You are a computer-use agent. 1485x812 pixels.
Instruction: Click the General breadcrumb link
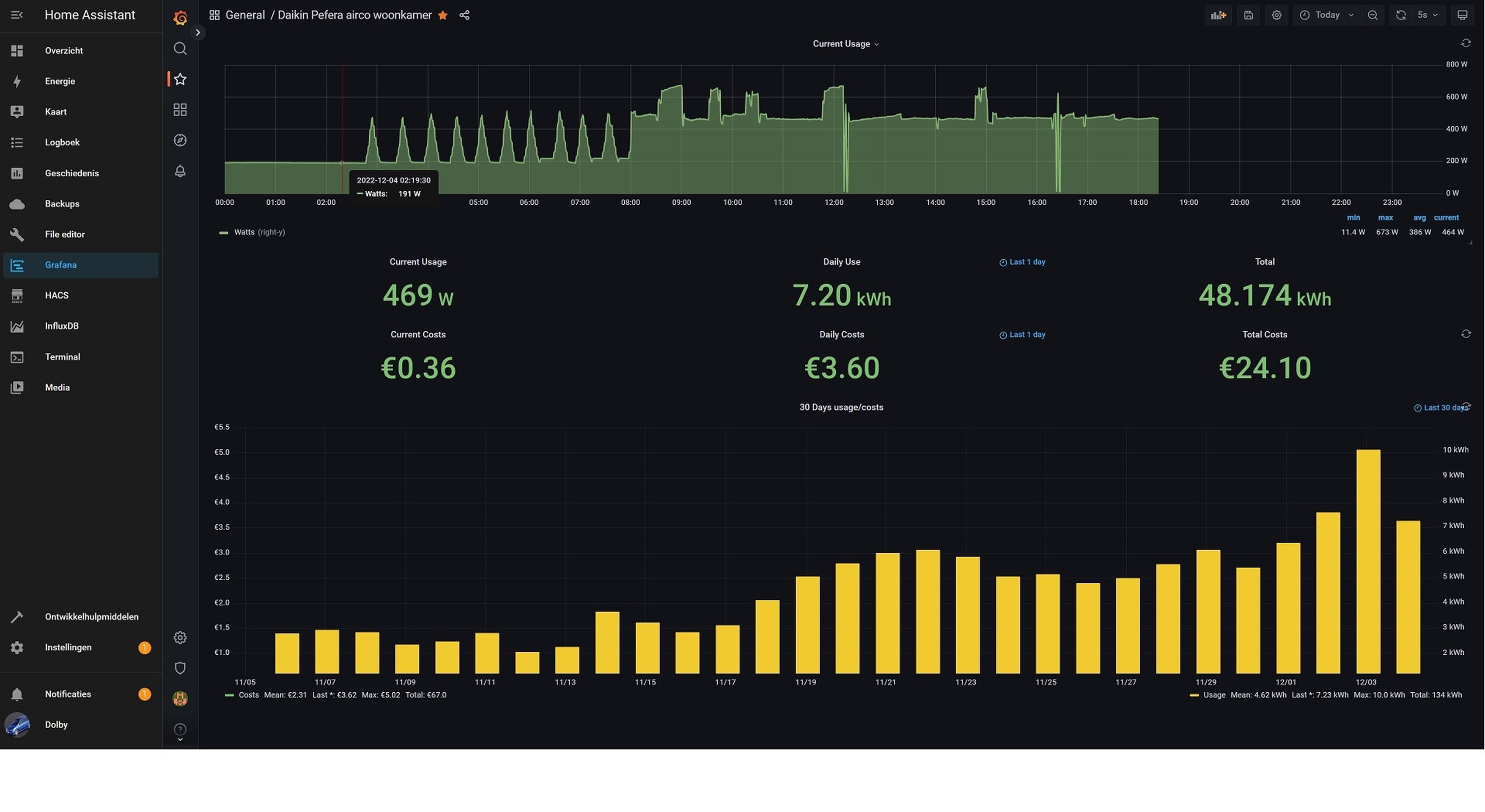point(244,15)
